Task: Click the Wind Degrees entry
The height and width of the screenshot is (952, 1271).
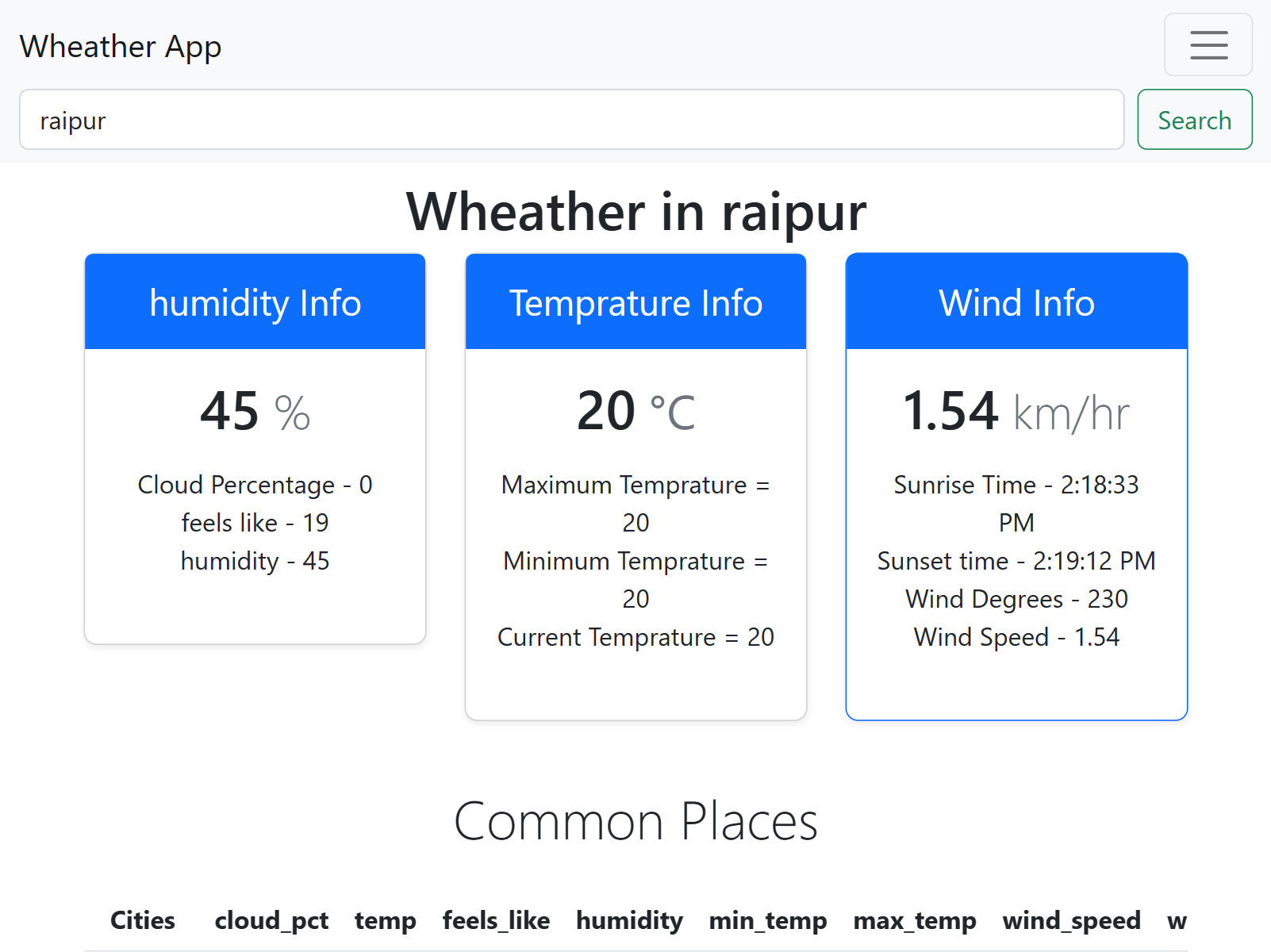Action: coord(1016,599)
